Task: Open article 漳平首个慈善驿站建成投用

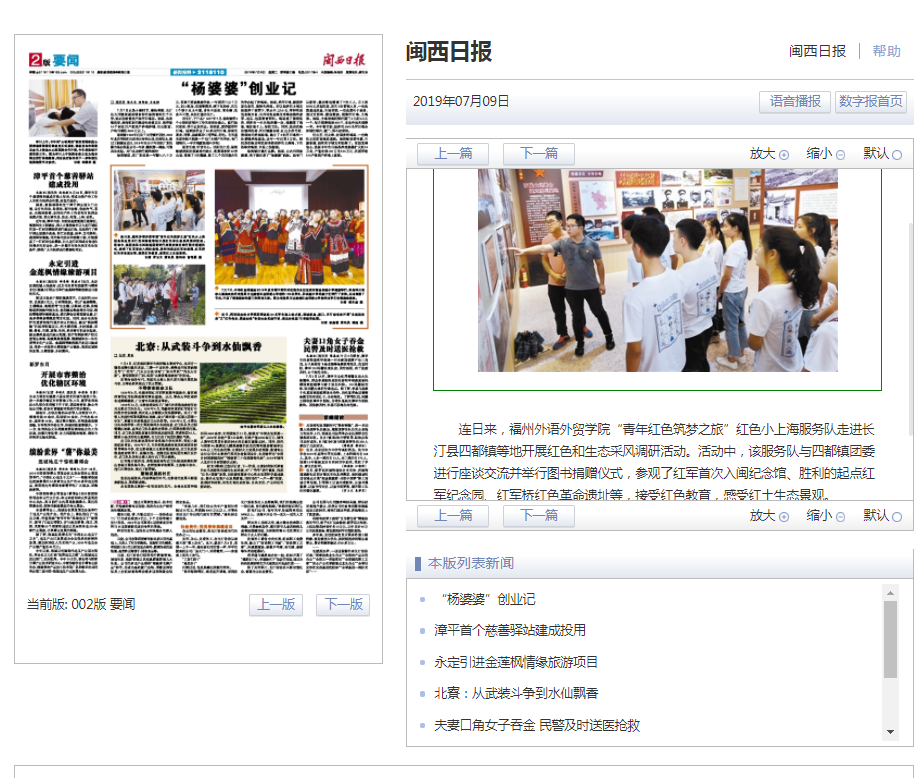Action: coord(510,630)
